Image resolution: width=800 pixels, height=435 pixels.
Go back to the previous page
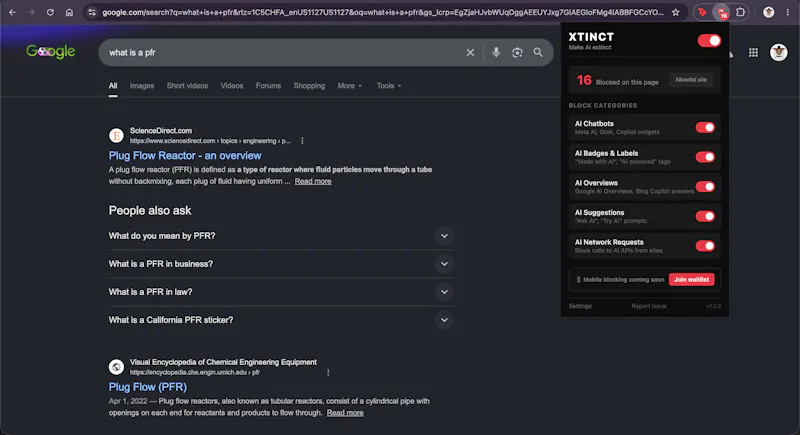pyautogui.click(x=12, y=12)
